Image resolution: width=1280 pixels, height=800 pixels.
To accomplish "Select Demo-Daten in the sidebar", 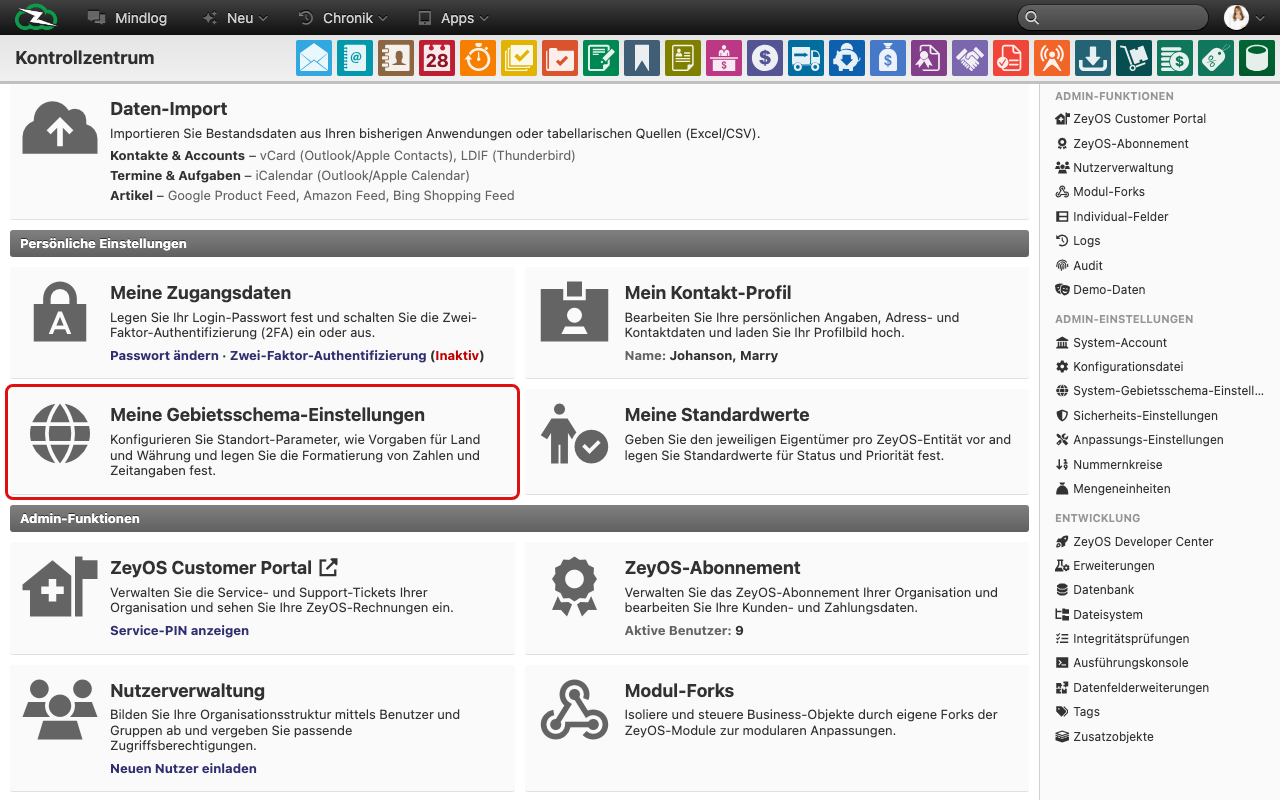I will click(x=1100, y=289).
